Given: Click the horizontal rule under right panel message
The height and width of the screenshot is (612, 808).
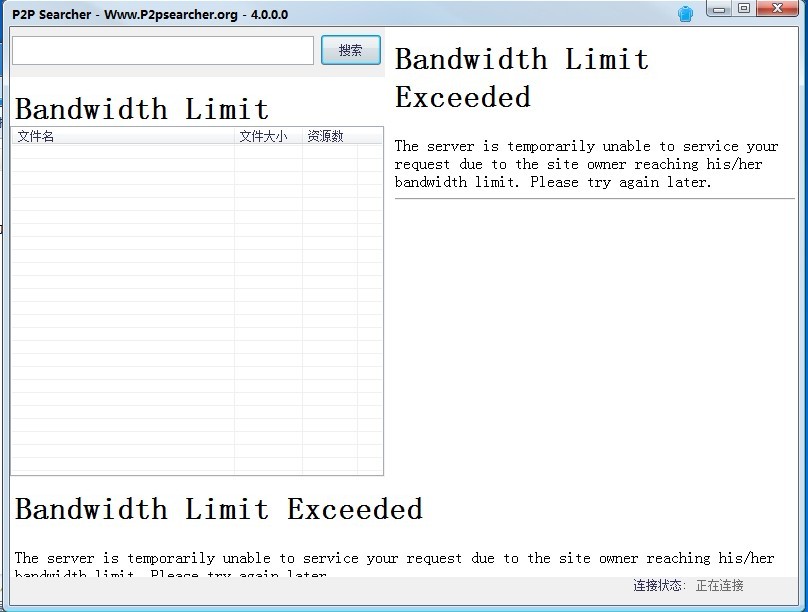Looking at the screenshot, I should pyautogui.click(x=594, y=199).
